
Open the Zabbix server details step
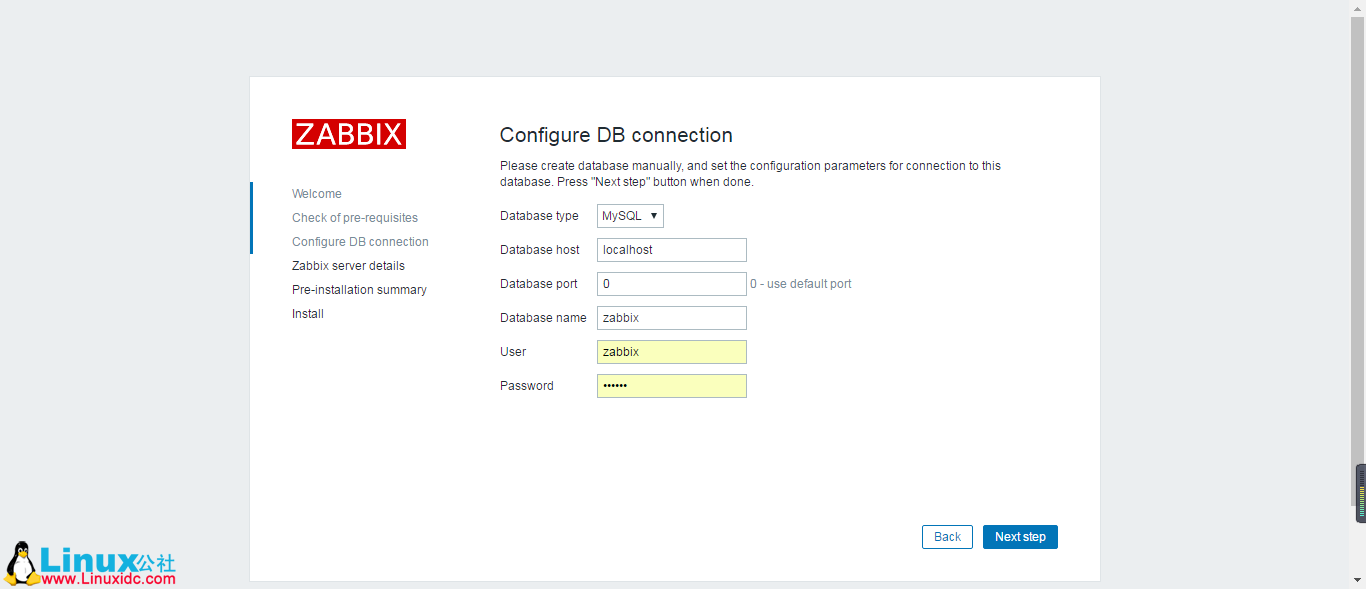coord(348,265)
